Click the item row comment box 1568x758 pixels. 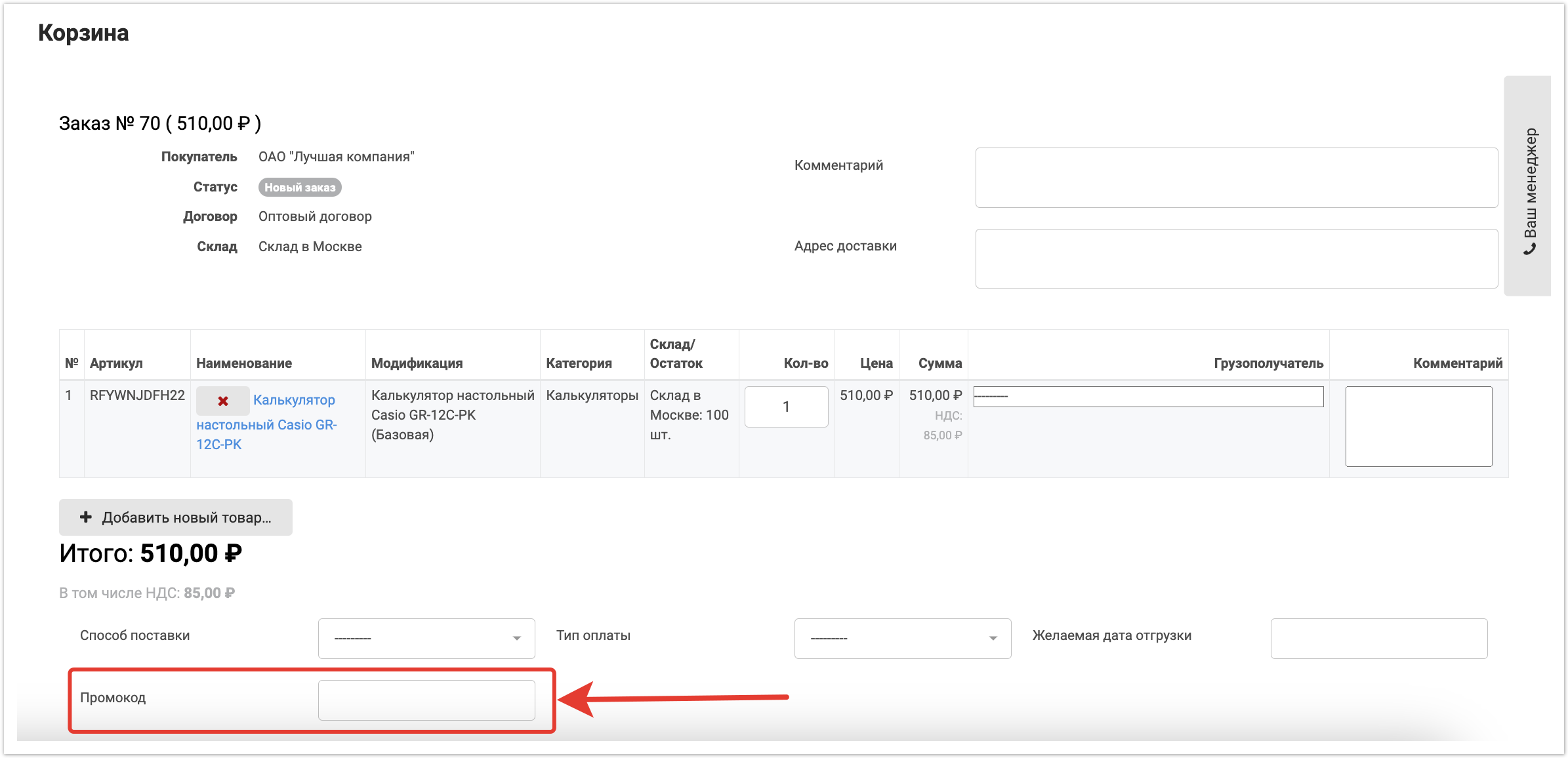(1418, 426)
